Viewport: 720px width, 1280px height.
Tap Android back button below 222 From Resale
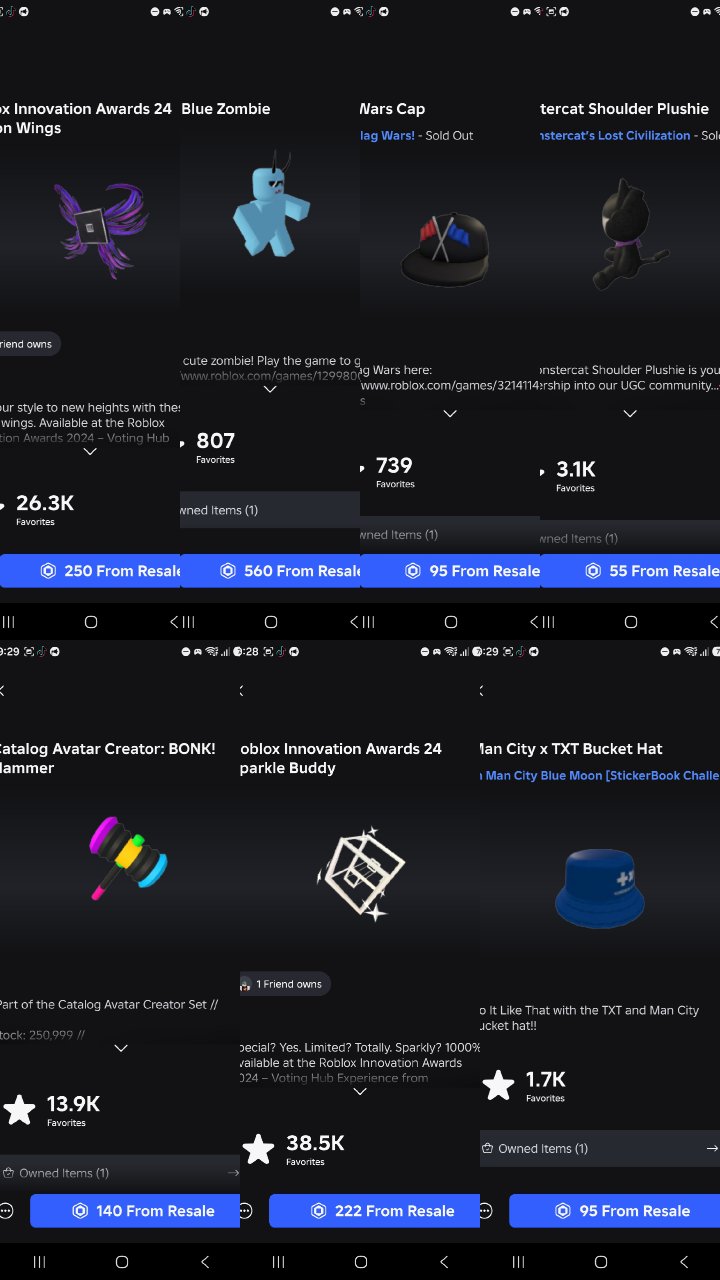tap(444, 1262)
